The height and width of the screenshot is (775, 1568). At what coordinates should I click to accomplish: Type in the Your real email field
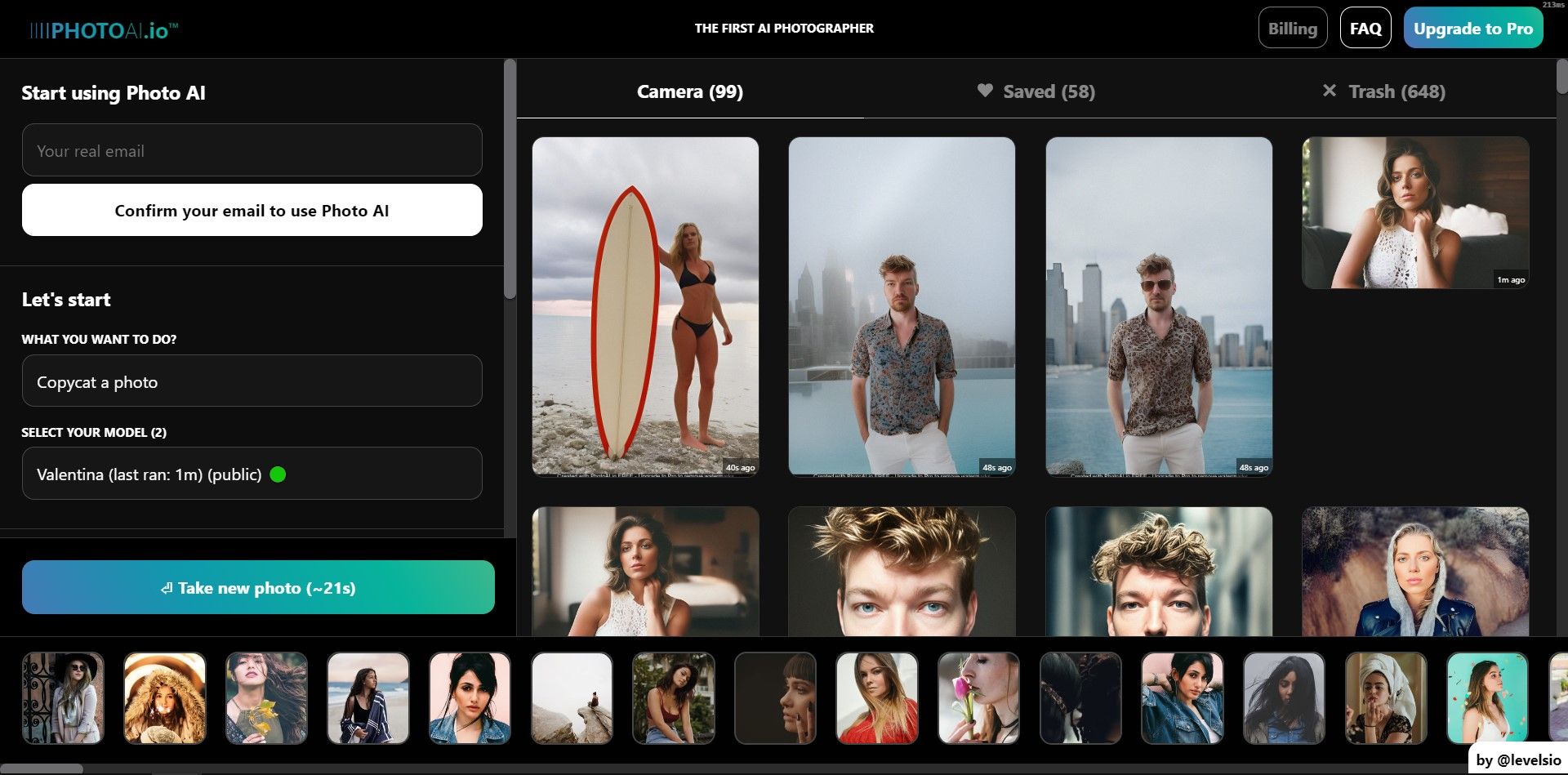click(252, 150)
